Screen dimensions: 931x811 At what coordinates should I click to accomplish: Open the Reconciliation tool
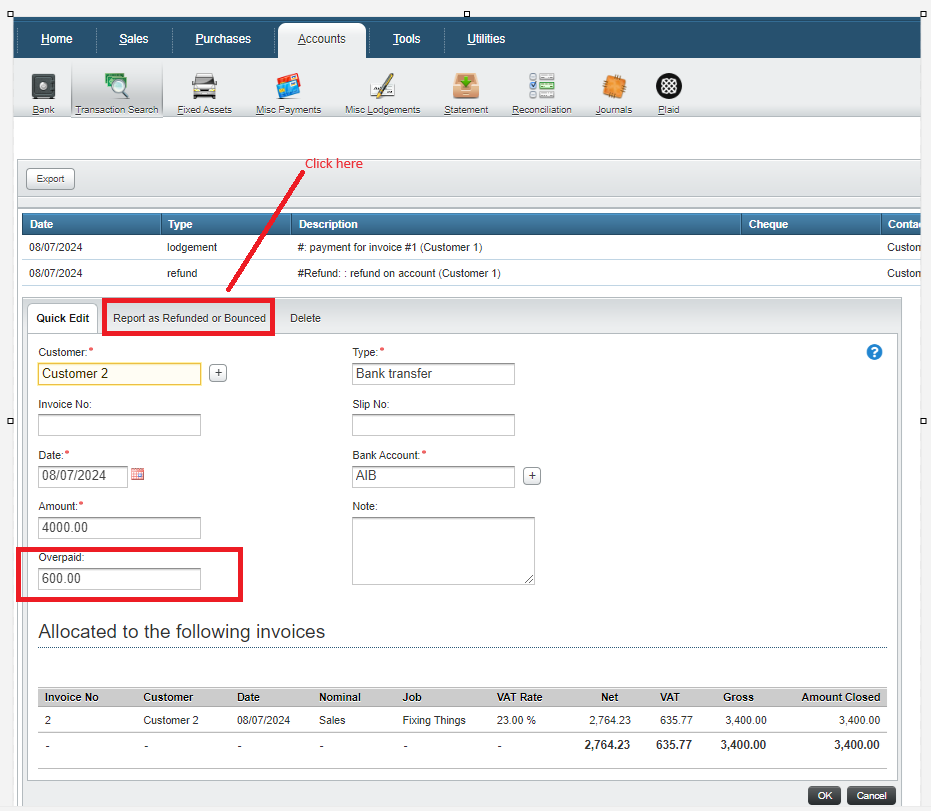(x=541, y=87)
